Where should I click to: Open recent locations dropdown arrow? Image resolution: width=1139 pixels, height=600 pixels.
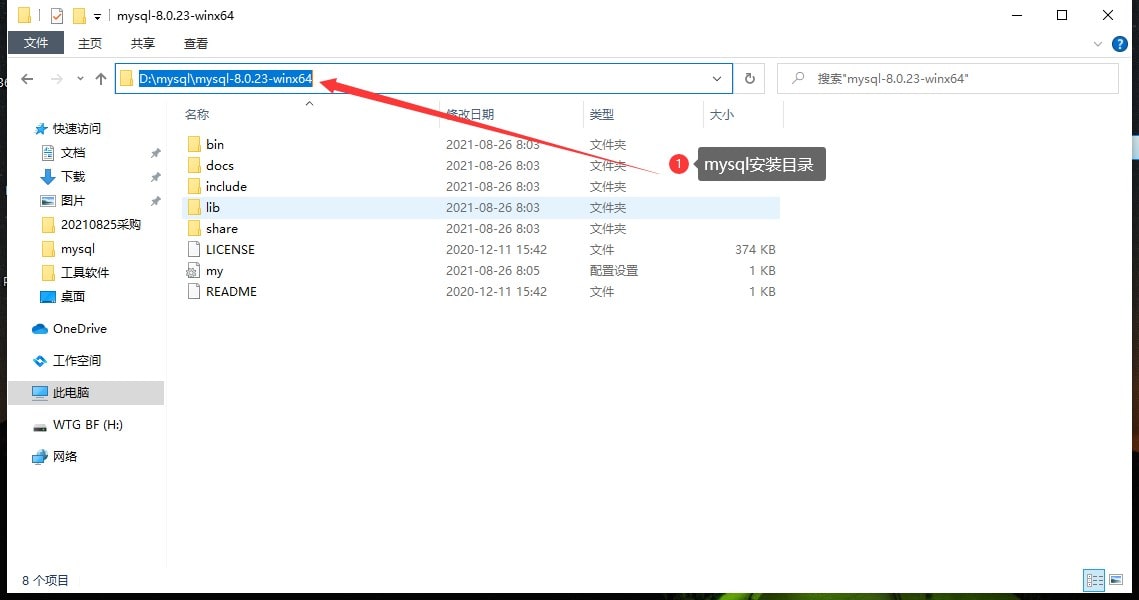click(80, 78)
